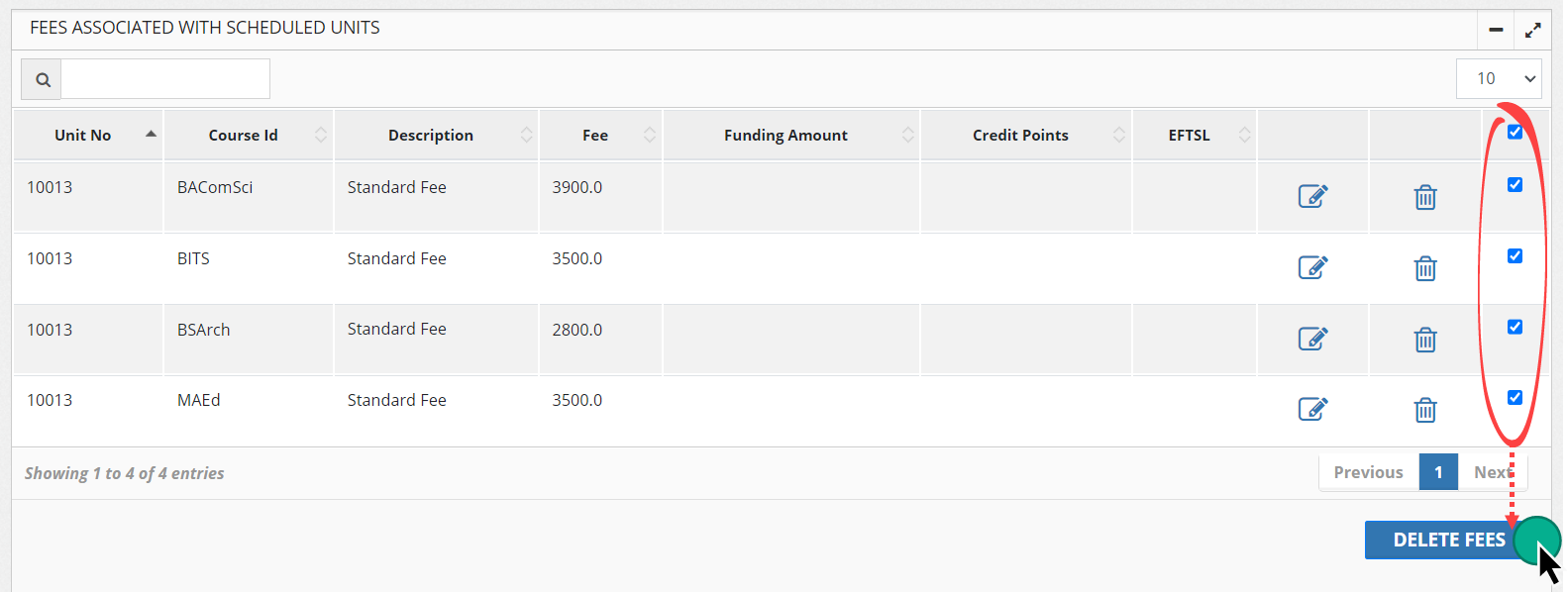Click edit icon for BAComSci fee

point(1312,196)
